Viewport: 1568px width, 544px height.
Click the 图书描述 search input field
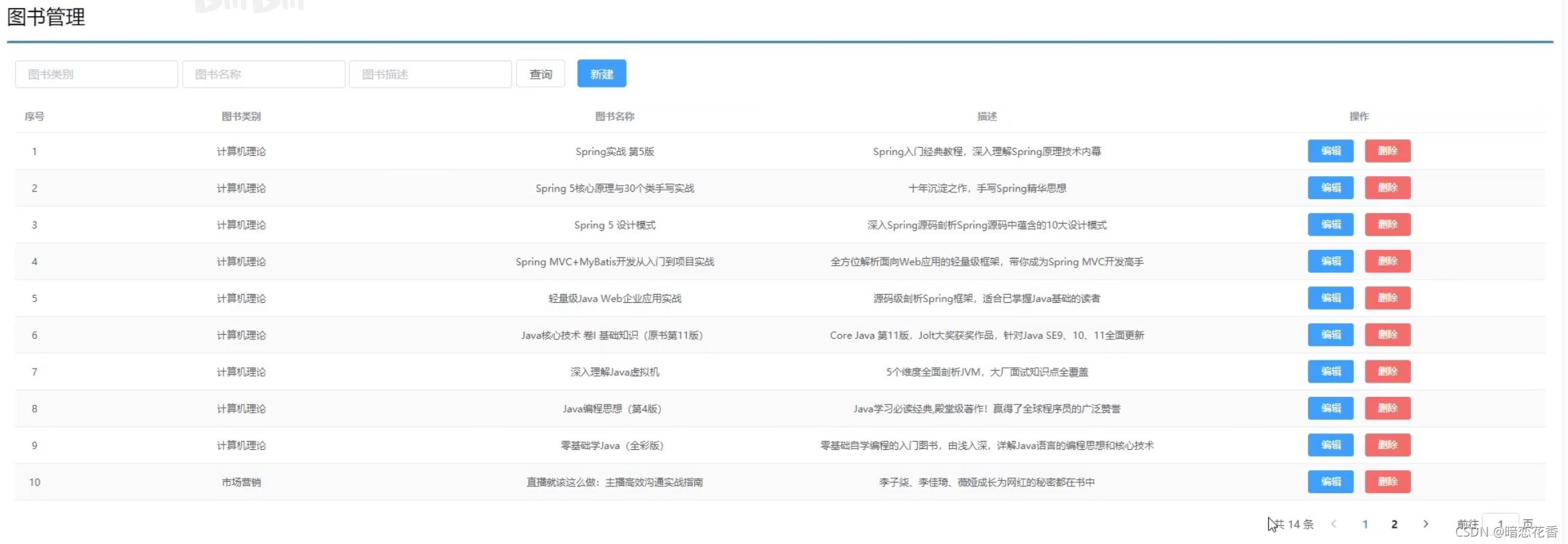pyautogui.click(x=430, y=75)
